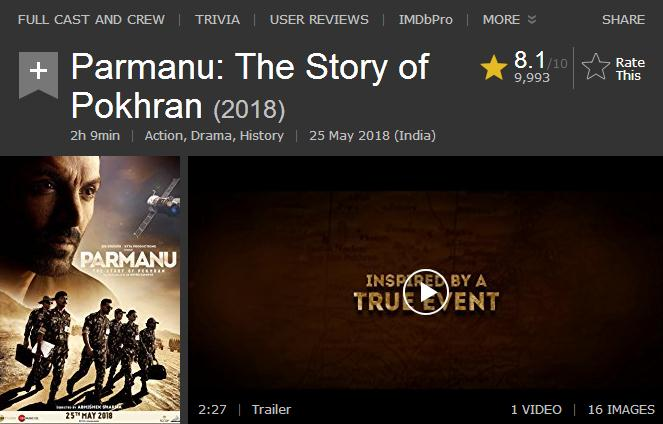
Task: Select the History genre link
Action: click(x=262, y=136)
